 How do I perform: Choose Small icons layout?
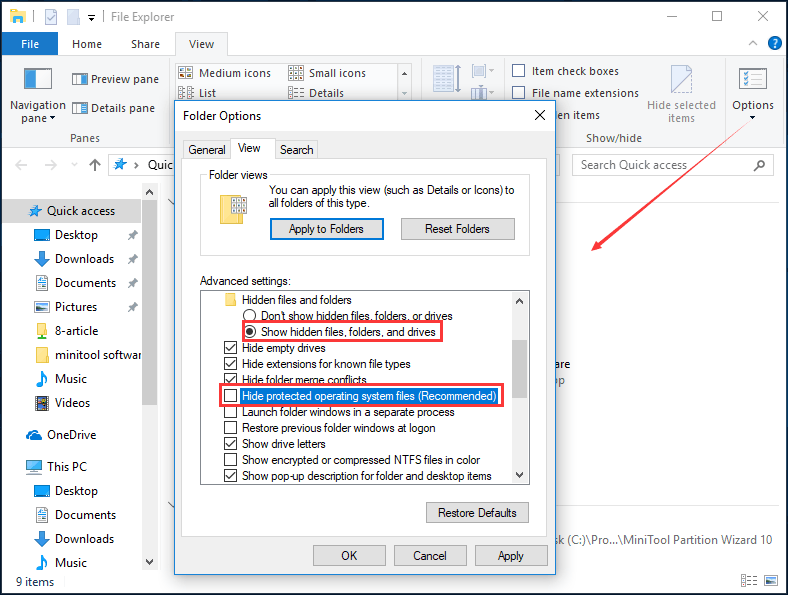[327, 73]
